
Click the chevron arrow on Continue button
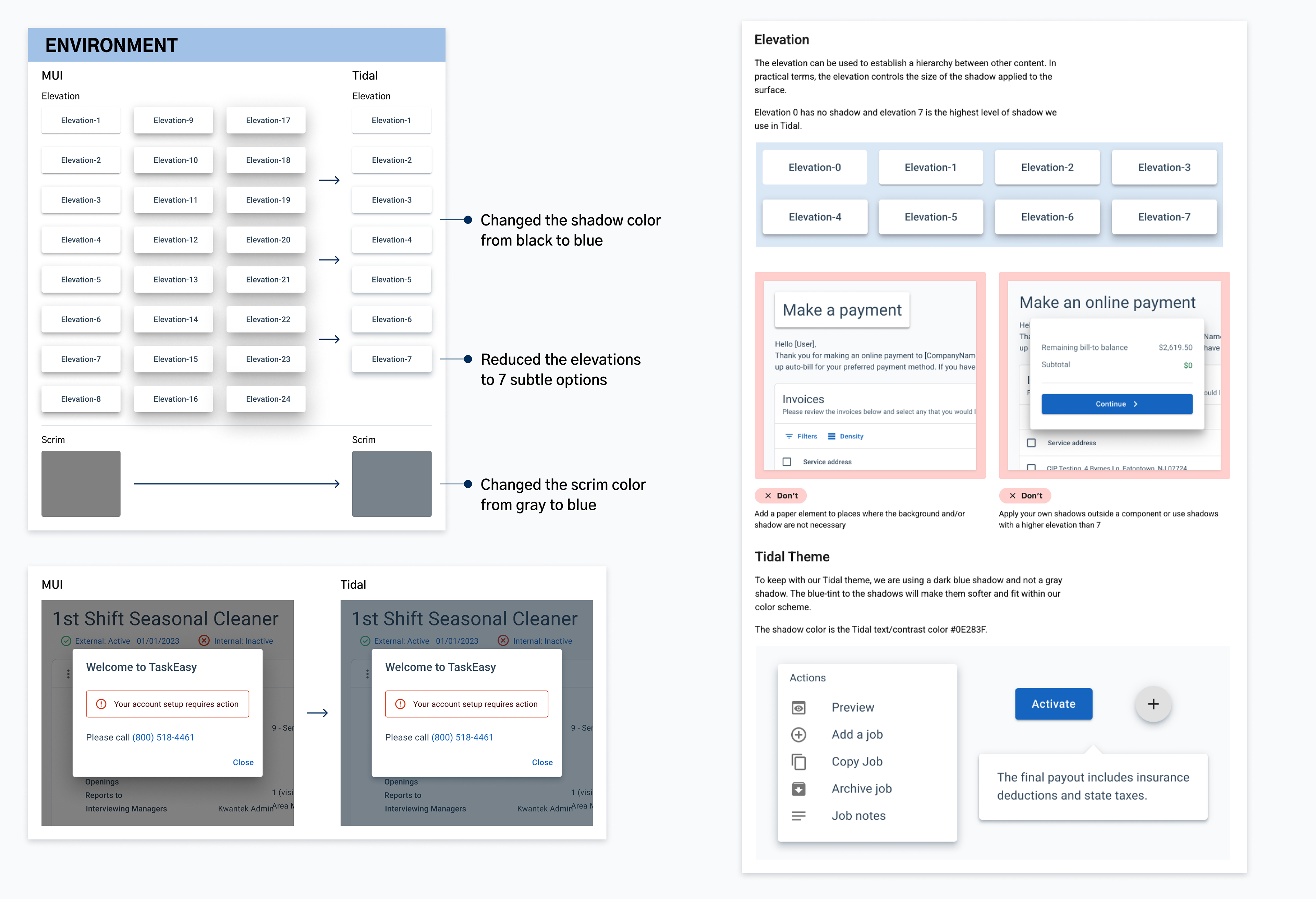click(1135, 404)
